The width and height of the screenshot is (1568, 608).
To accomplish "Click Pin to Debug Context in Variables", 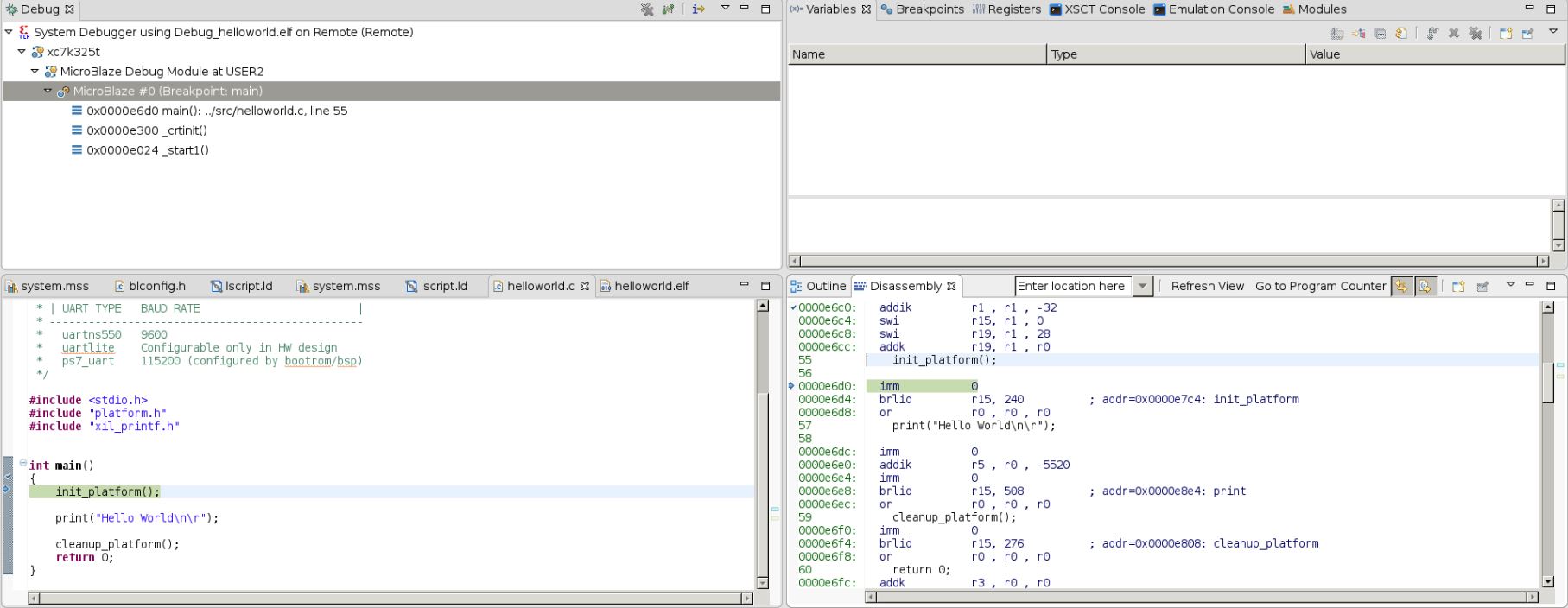I will 1527,34.
